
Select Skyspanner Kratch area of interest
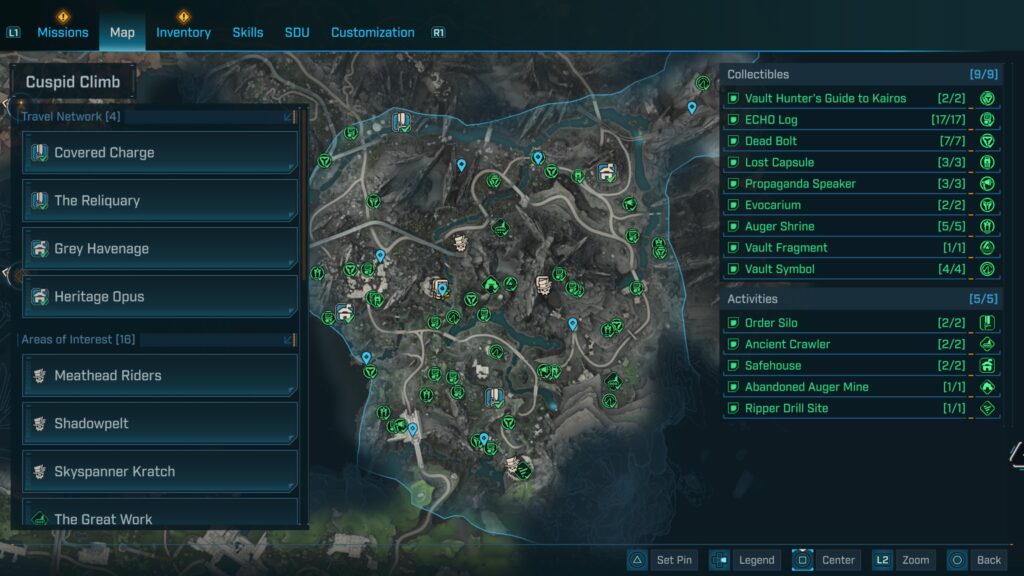point(160,472)
